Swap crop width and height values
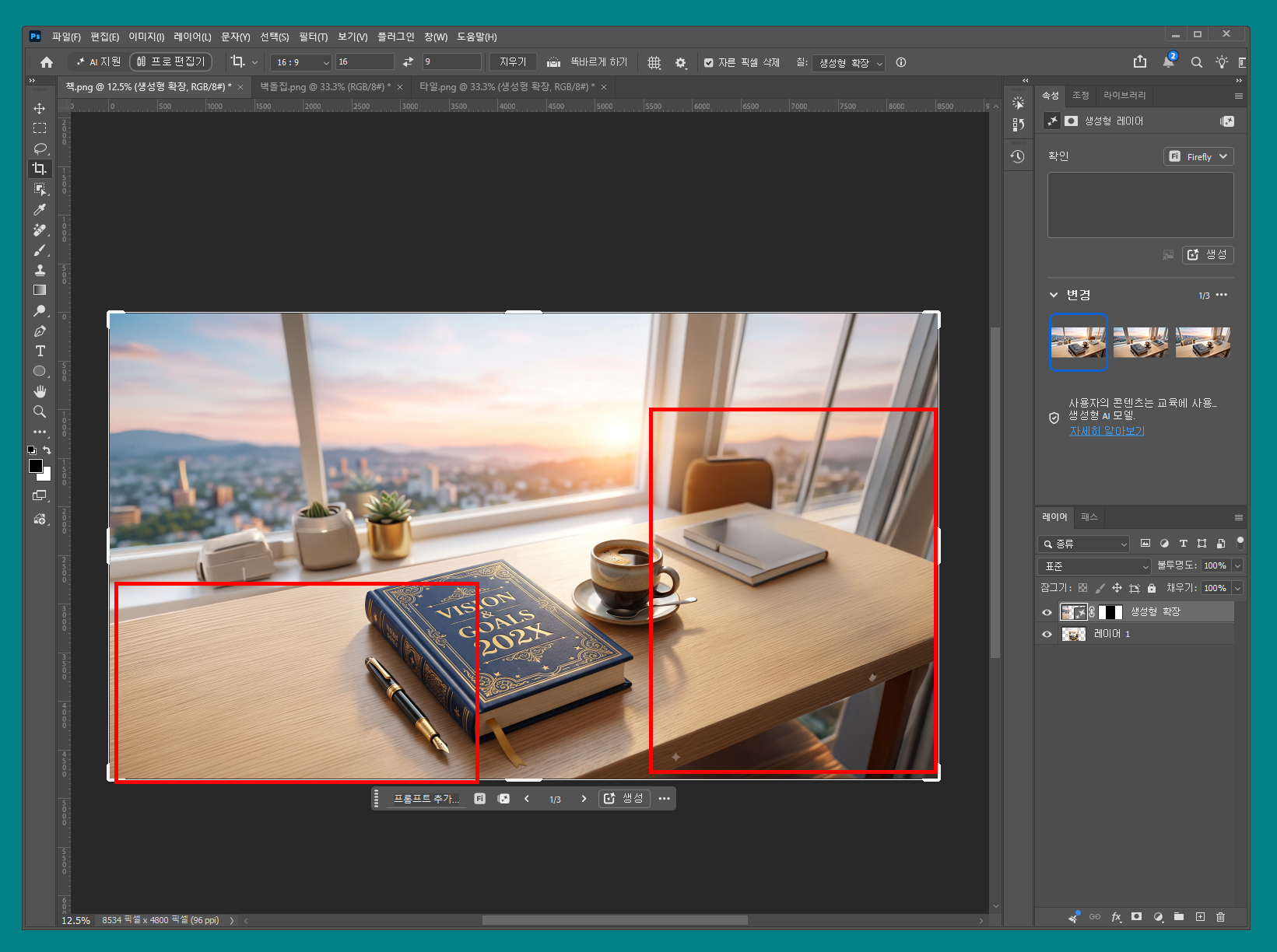Viewport: 1277px width, 952px height. (x=408, y=62)
